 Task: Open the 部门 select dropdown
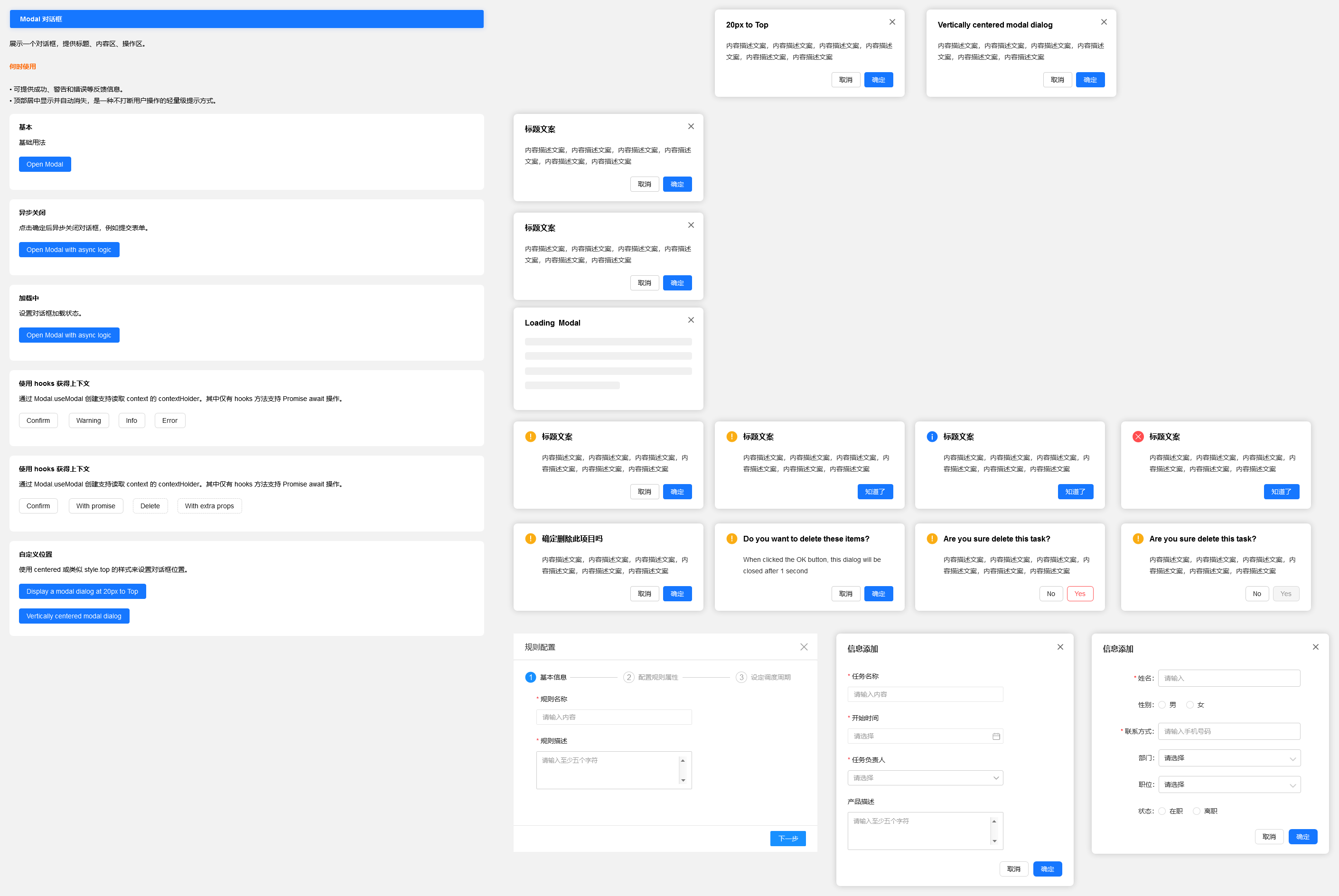1229,758
